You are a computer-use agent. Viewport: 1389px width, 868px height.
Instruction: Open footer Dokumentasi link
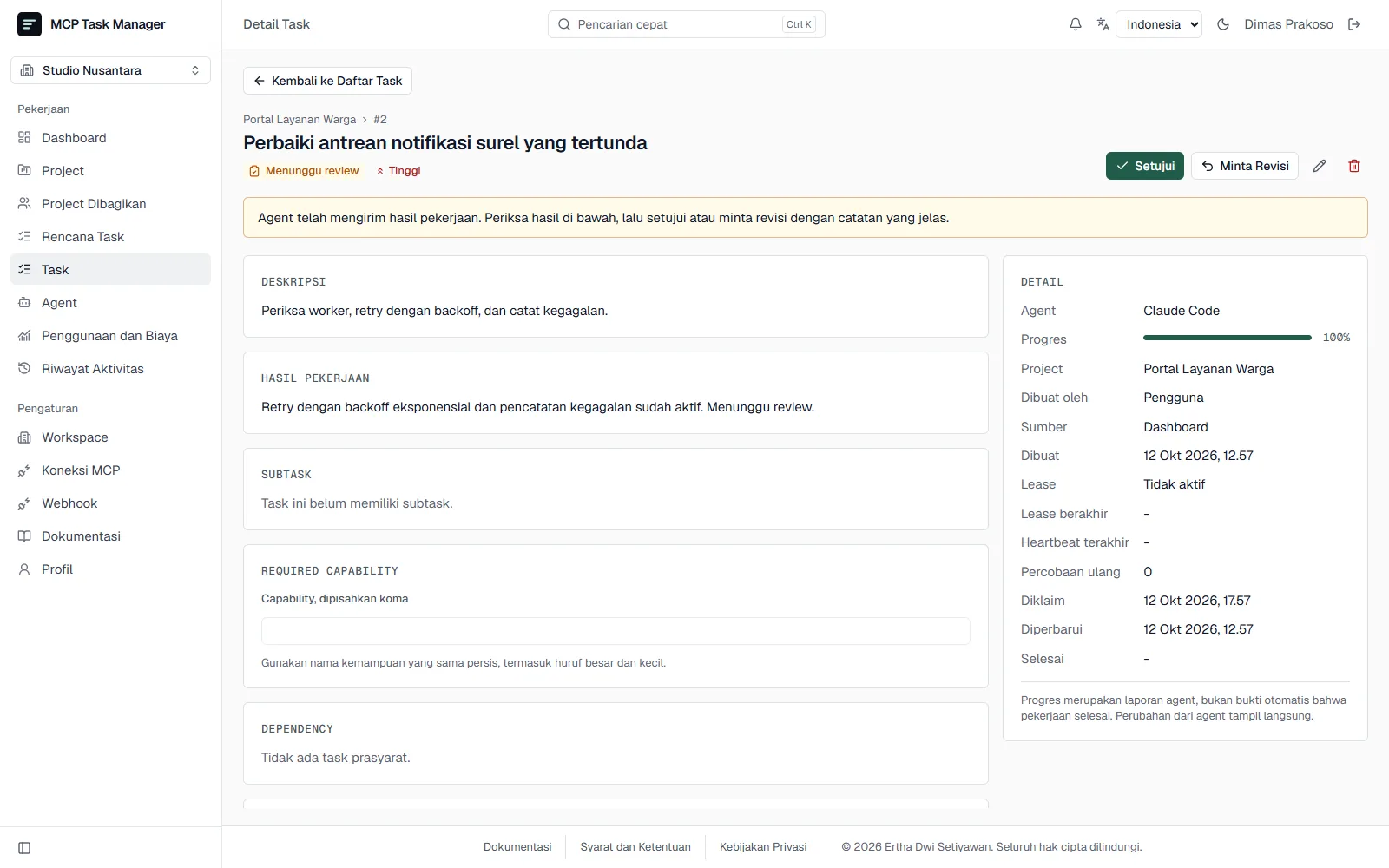[517, 847]
